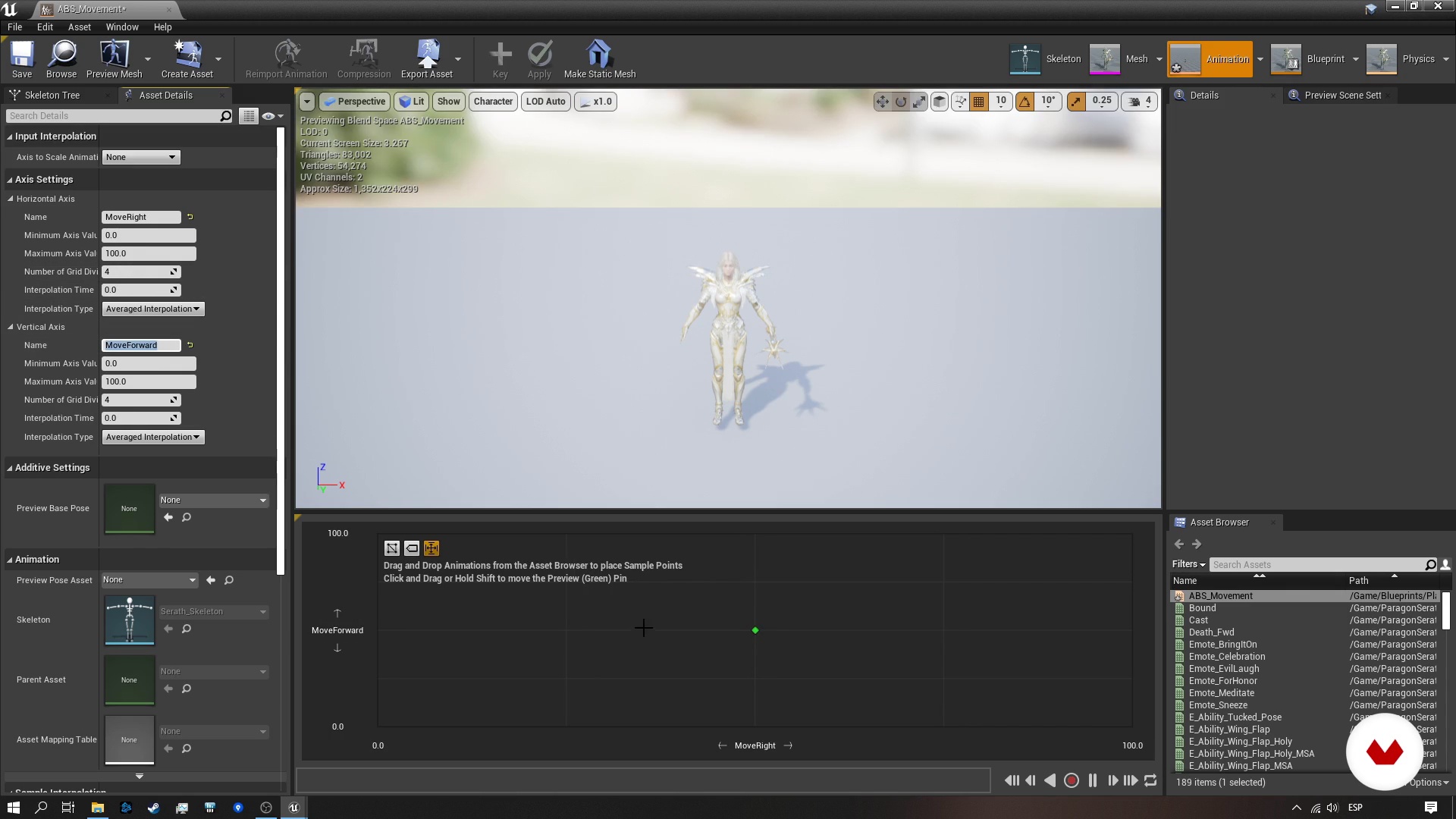1456x819 pixels.
Task: Click the Character viewport button
Action: point(493,102)
